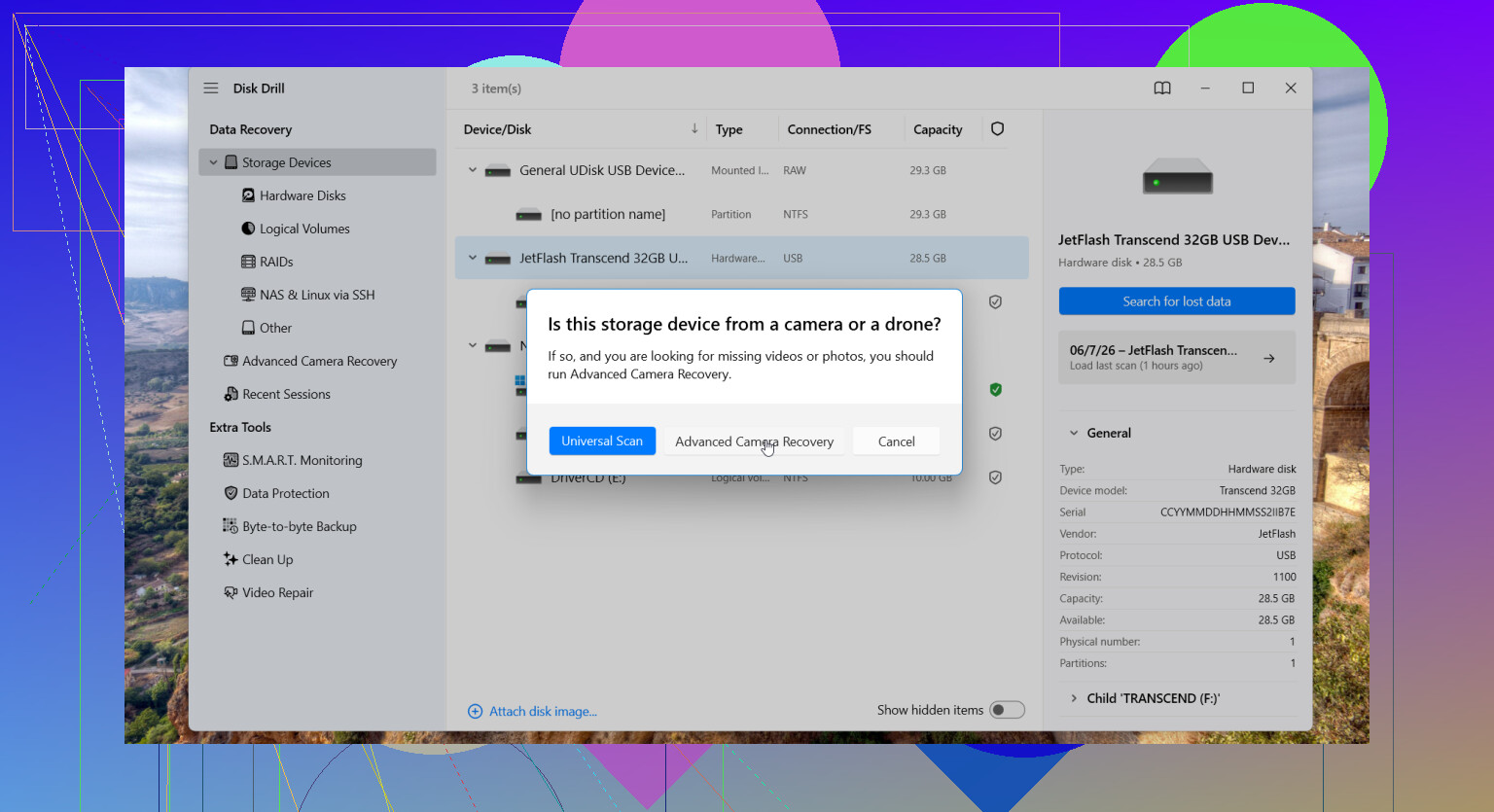
Task: Click the serial "CCYYMMDDHHMMSS2II87E" value
Action: click(1227, 512)
